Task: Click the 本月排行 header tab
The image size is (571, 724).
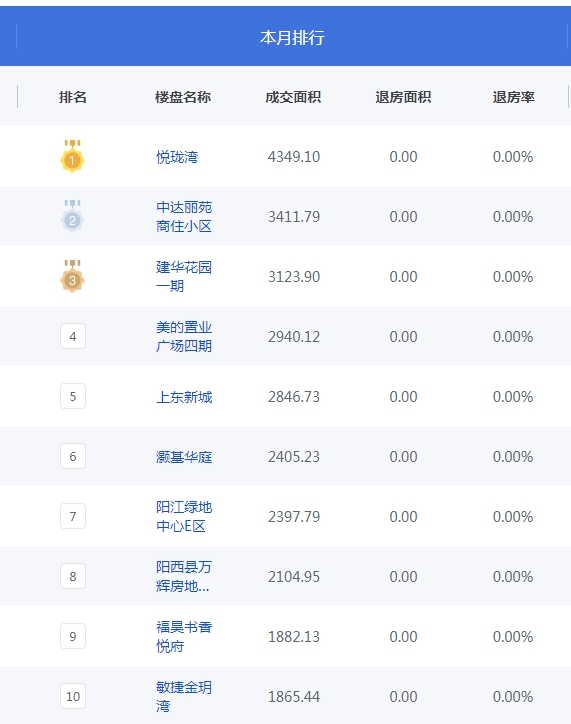Action: pos(292,37)
